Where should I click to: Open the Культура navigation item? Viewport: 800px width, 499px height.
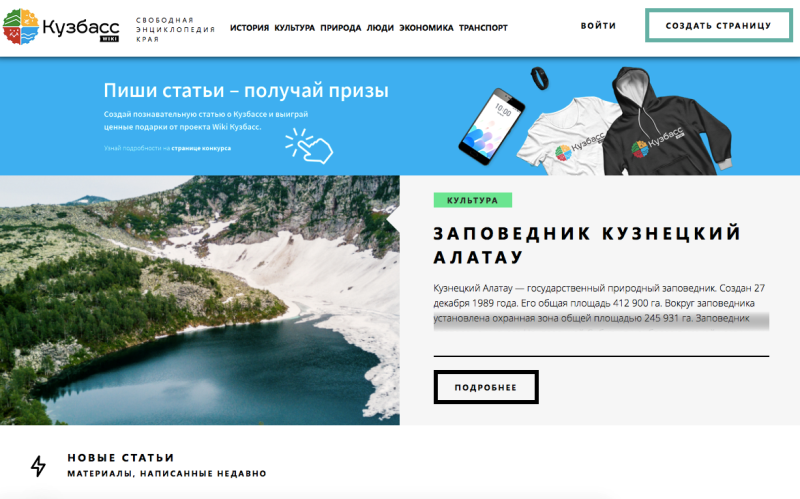tap(294, 28)
